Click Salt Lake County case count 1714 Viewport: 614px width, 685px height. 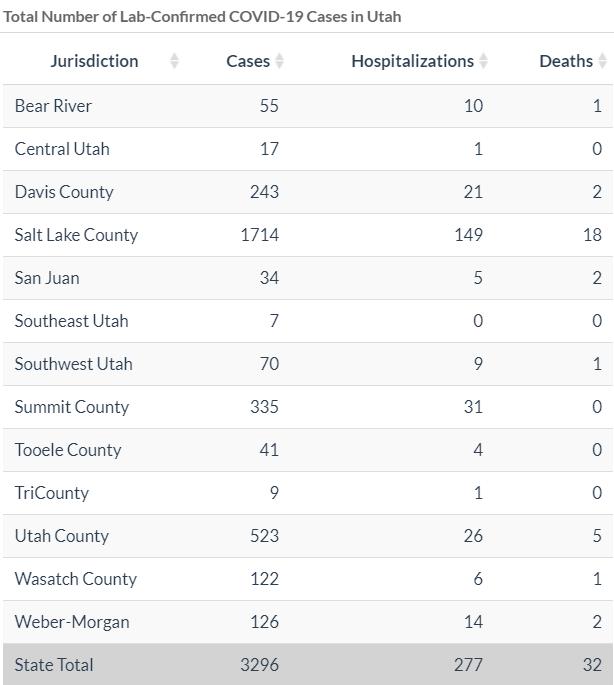(x=260, y=235)
